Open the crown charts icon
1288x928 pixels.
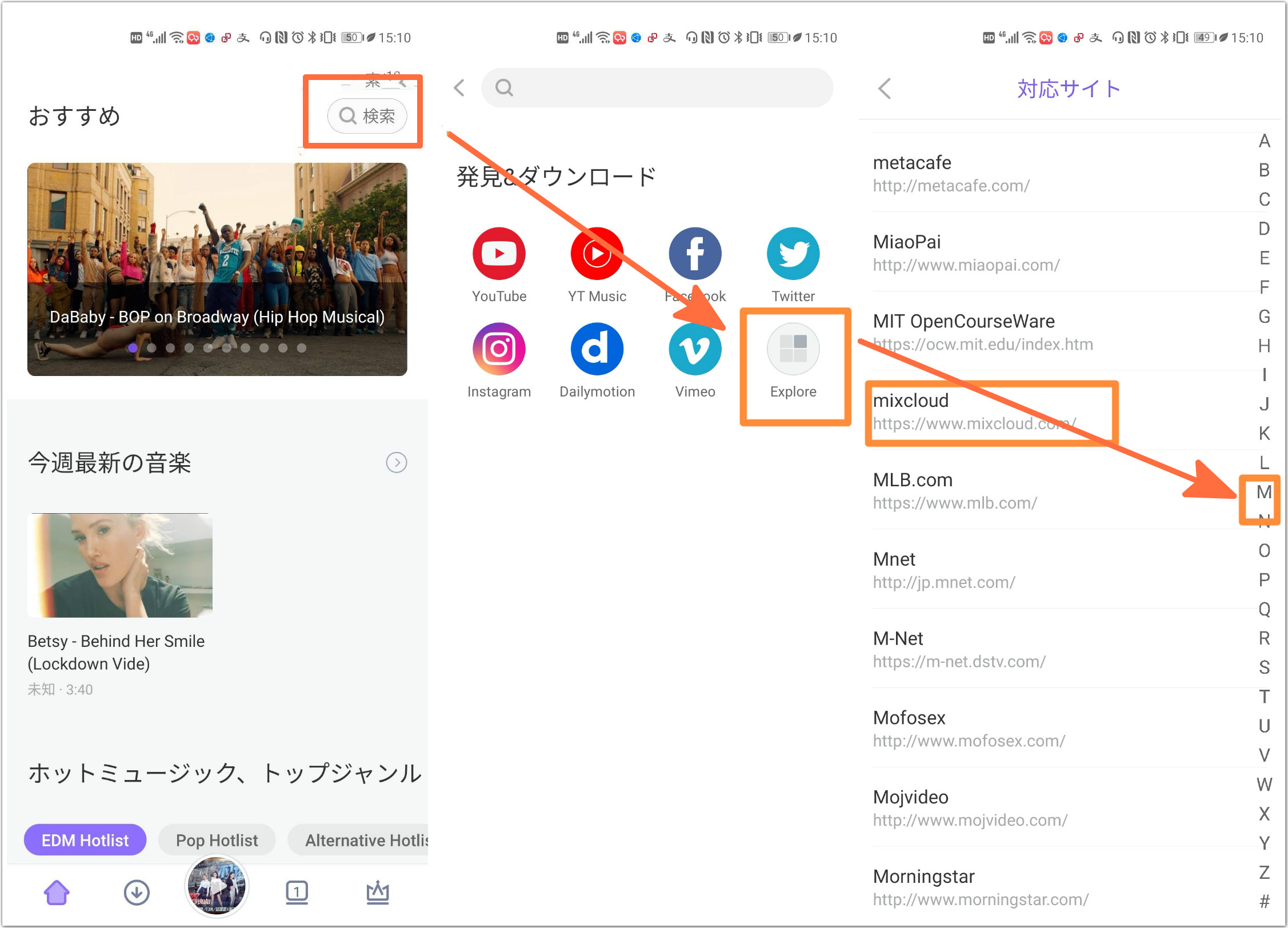pos(377,892)
